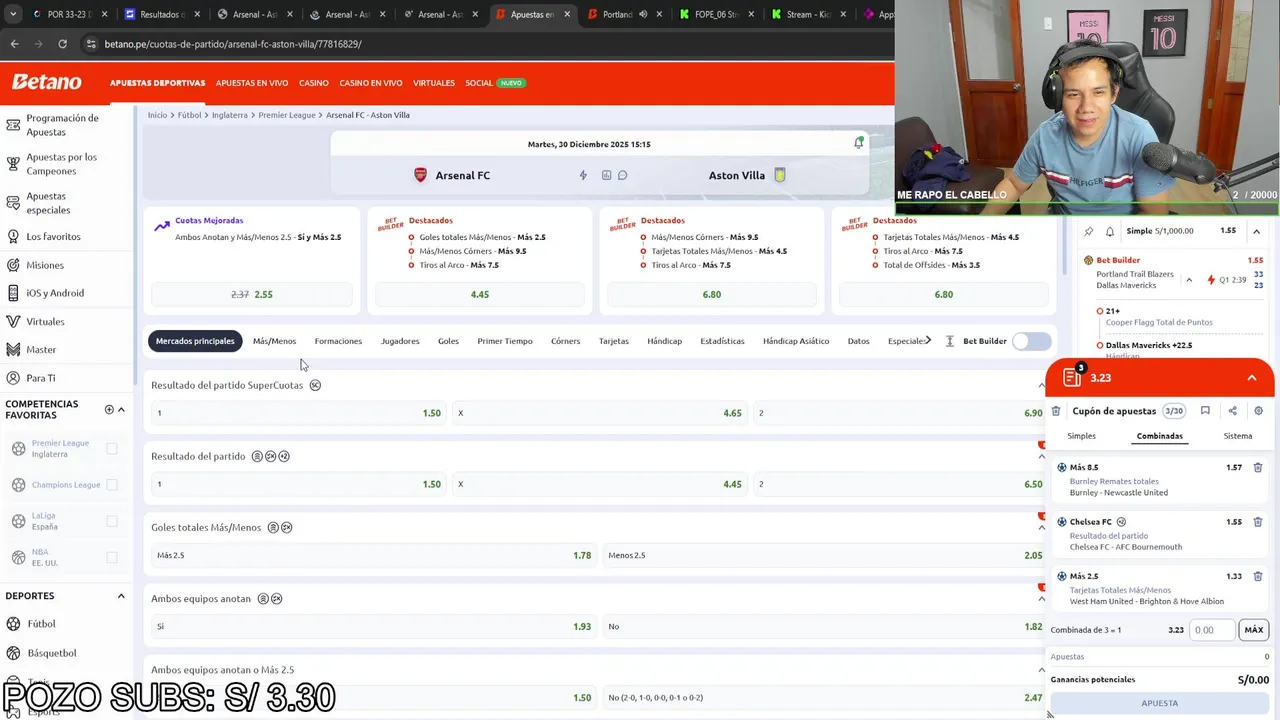Image resolution: width=1280 pixels, height=720 pixels.
Task: Open the match chat bubble icon
Action: (x=622, y=175)
